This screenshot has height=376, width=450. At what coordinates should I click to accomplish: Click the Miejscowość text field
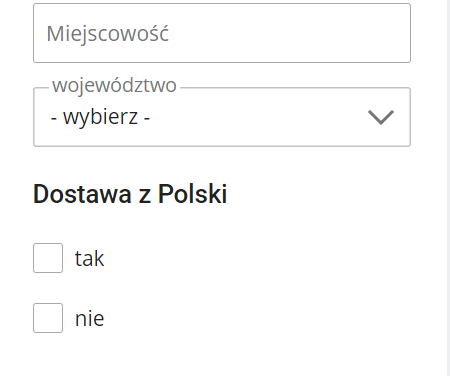[222, 33]
